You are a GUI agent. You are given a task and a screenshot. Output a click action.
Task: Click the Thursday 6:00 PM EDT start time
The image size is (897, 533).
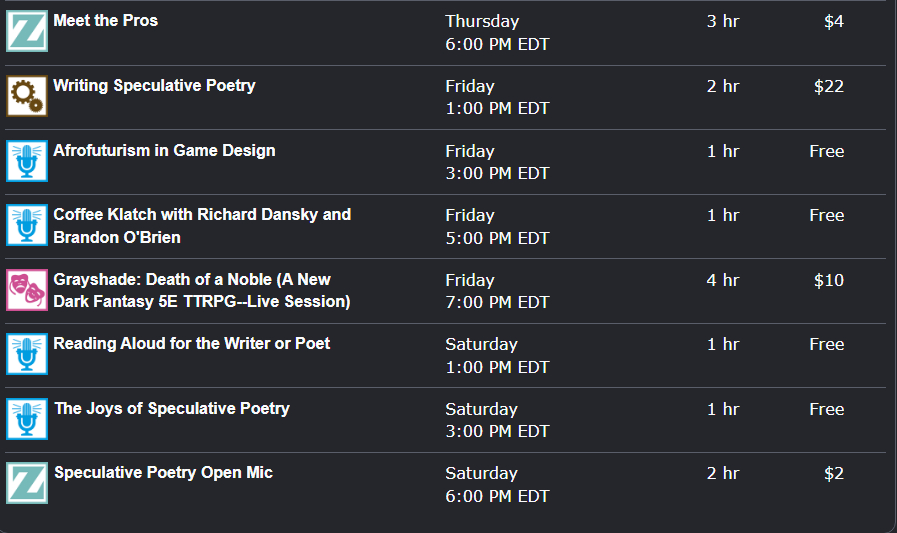pyautogui.click(x=497, y=33)
